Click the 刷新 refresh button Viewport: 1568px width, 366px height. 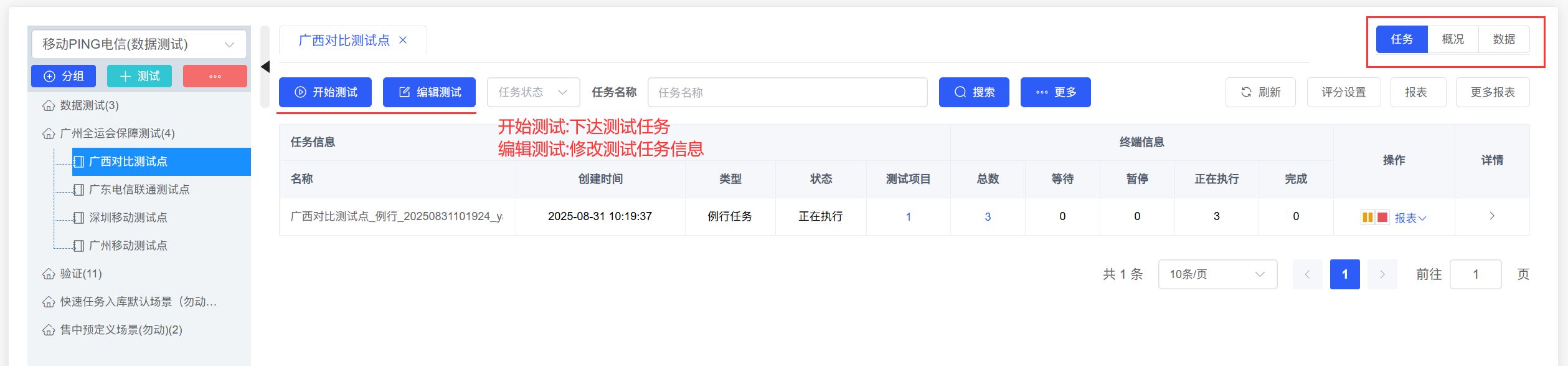click(x=1260, y=92)
